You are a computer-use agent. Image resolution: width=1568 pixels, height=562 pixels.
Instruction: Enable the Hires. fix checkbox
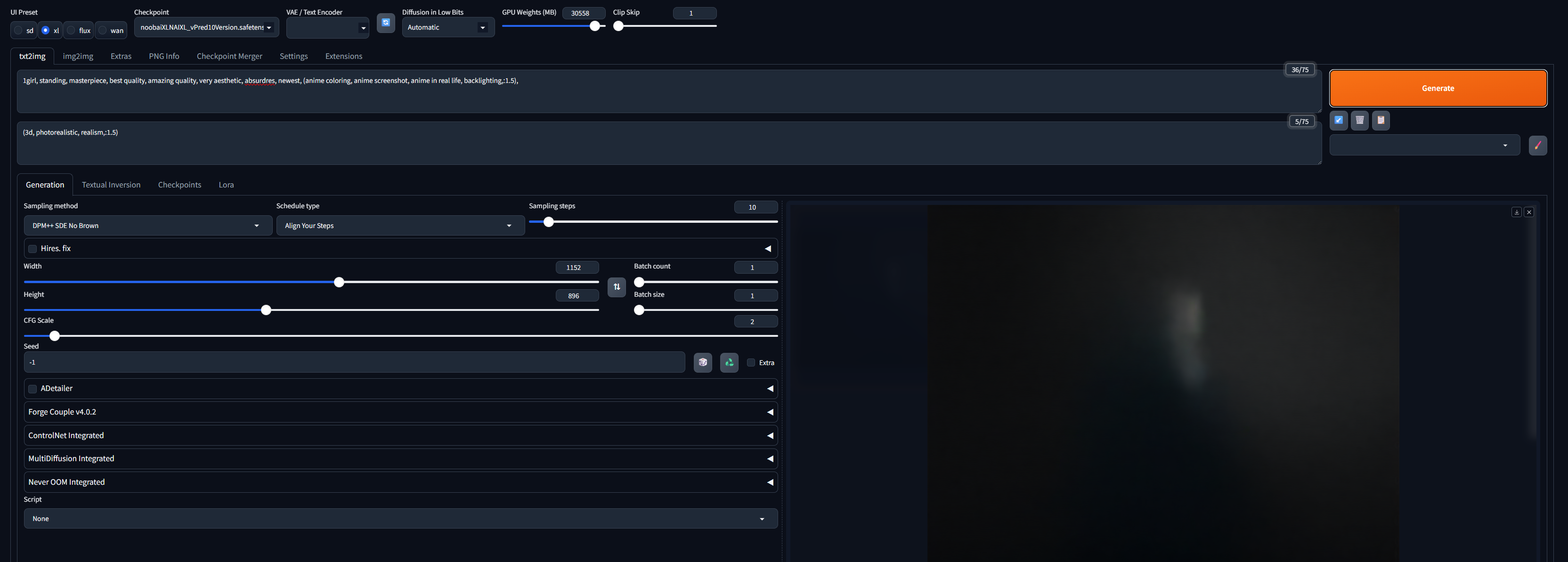point(33,248)
